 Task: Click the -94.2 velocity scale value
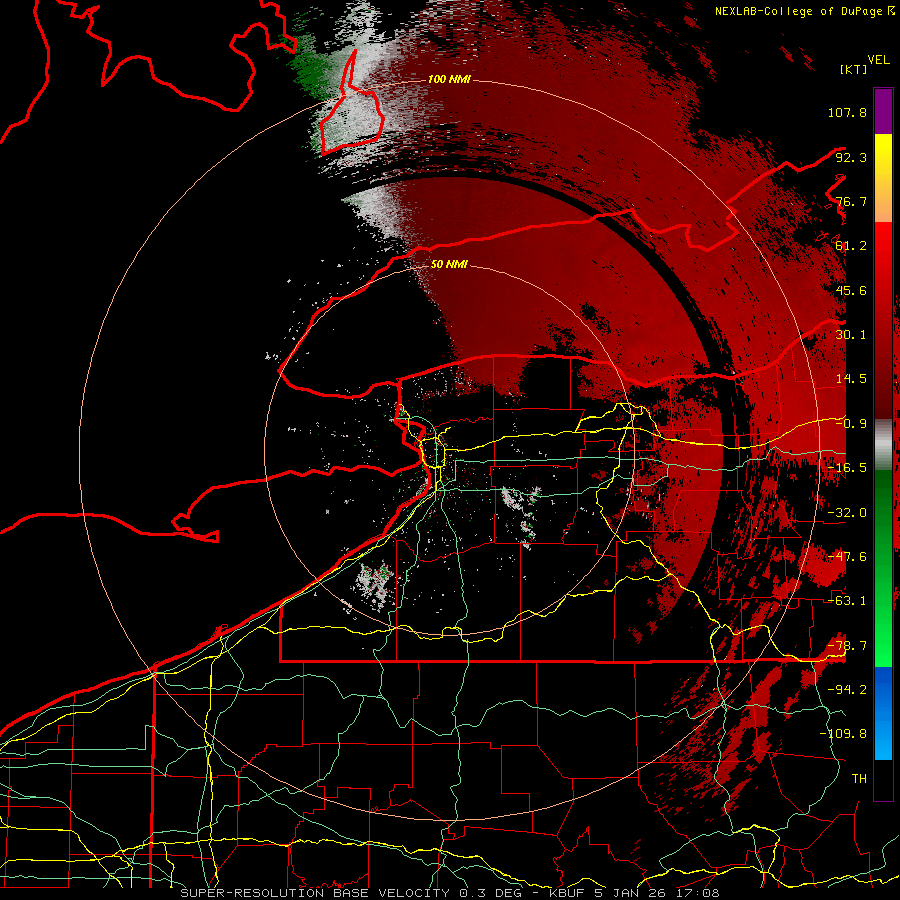(847, 690)
